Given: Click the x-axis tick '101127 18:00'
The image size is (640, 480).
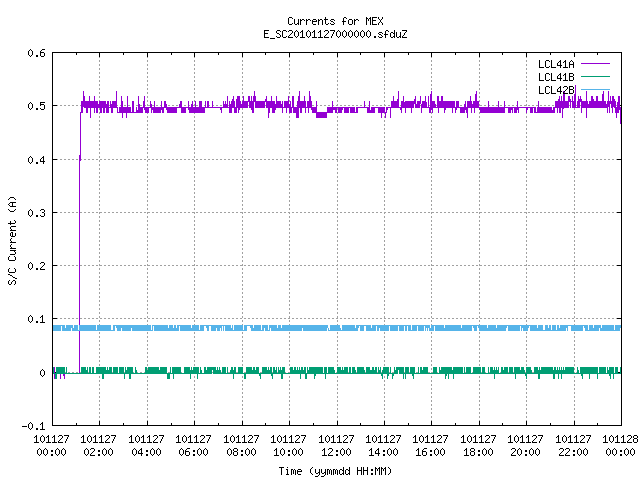Looking at the screenshot, I should 478,446.
